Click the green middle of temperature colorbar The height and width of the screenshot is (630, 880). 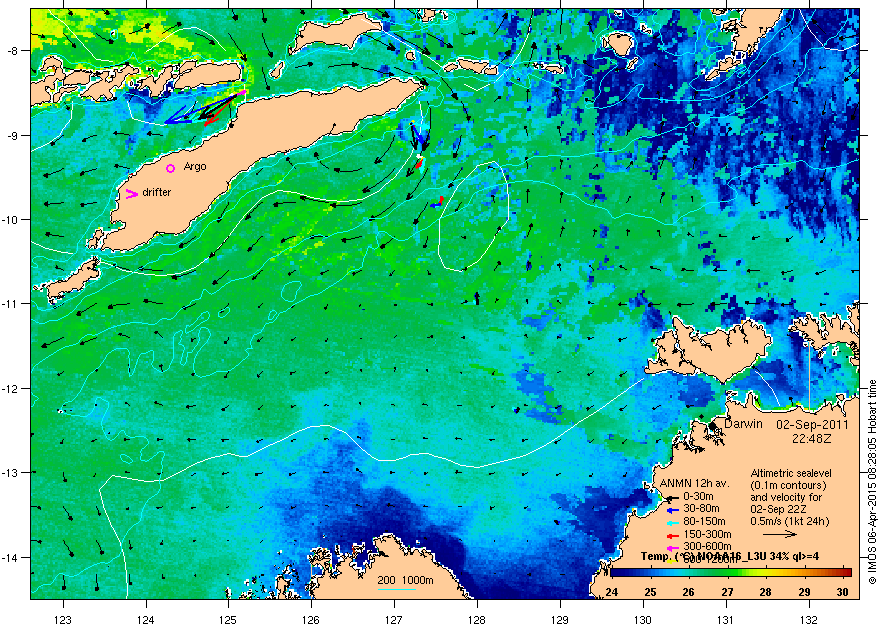[x=731, y=573]
